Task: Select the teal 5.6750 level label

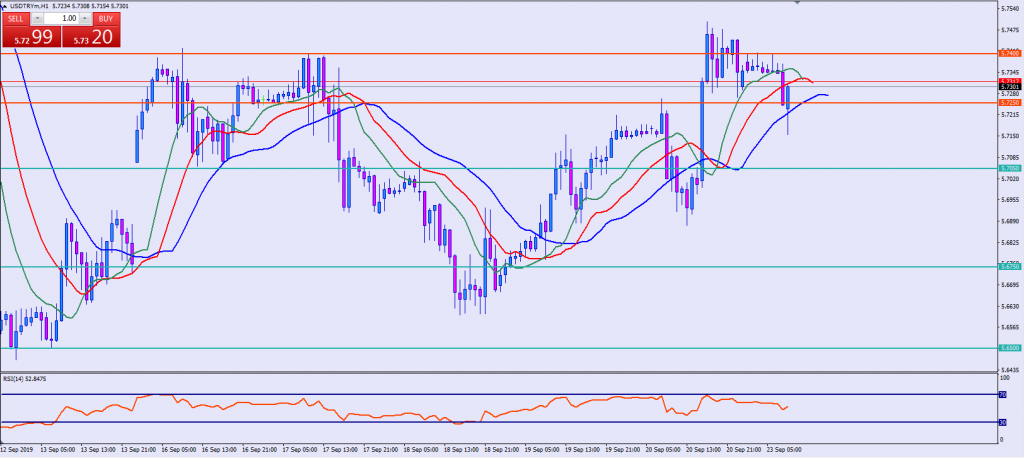Action: pyautogui.click(x=1009, y=266)
